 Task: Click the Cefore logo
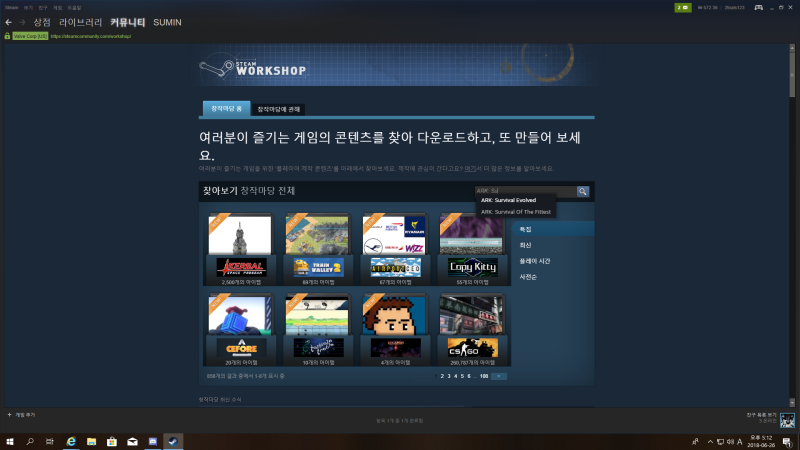241,347
